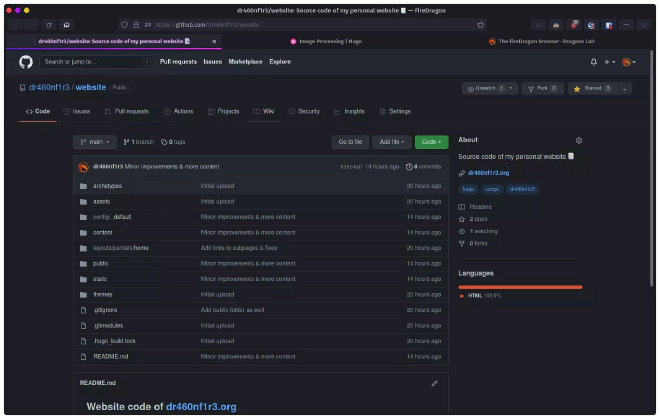Toggle the Starred button
Image resolution: width=660 pixels, height=419 pixels.
coord(594,88)
